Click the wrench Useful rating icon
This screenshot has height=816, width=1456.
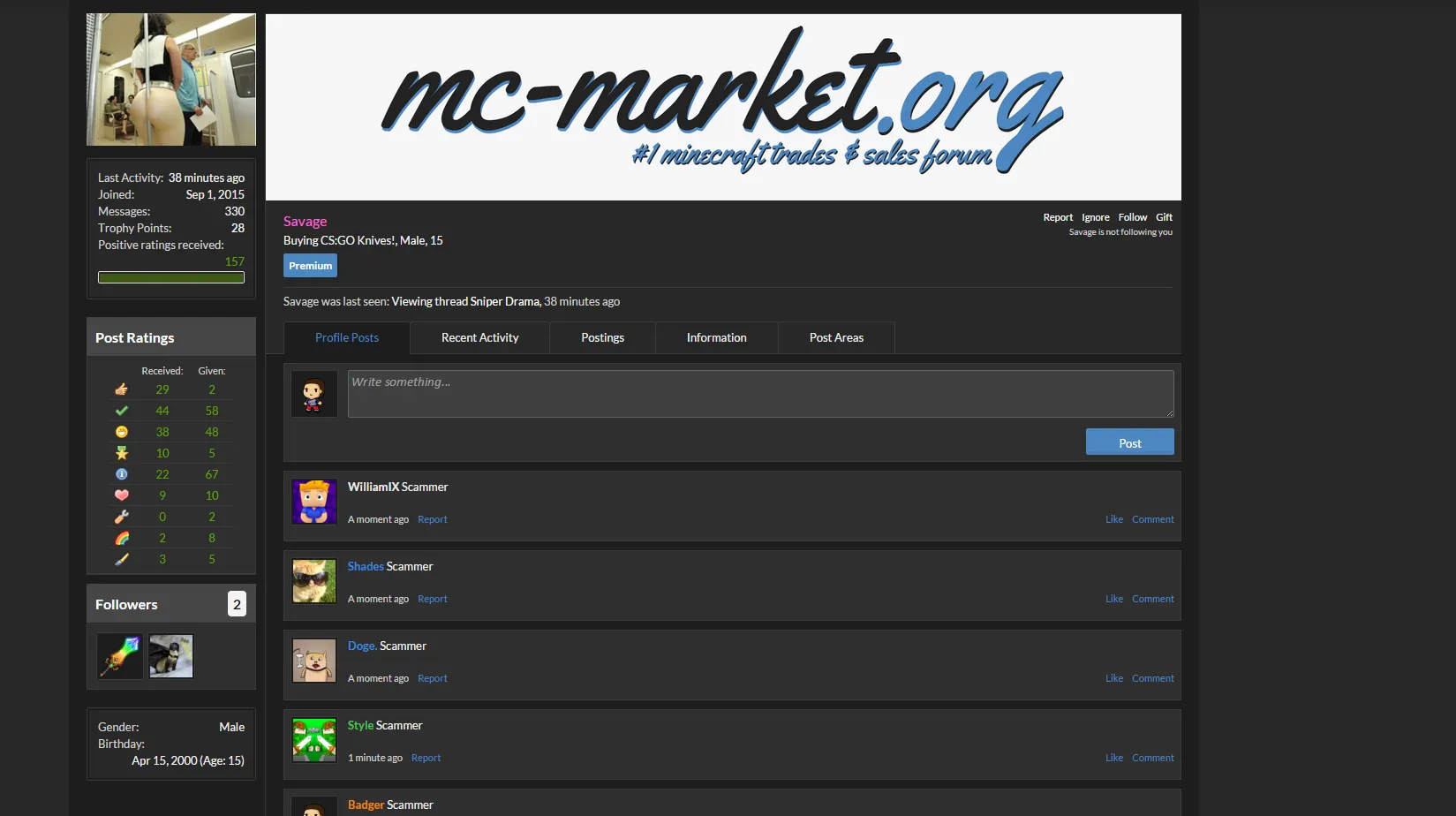[122, 517]
